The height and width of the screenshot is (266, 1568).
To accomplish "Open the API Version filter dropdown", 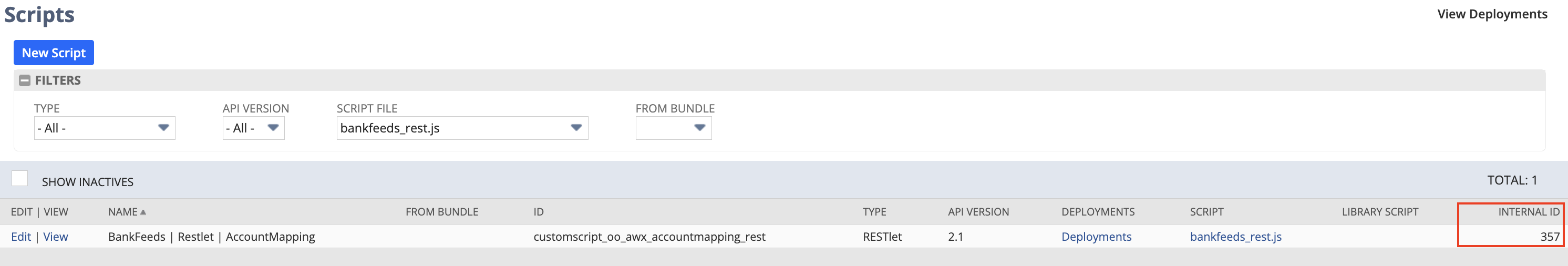I will tap(253, 128).
